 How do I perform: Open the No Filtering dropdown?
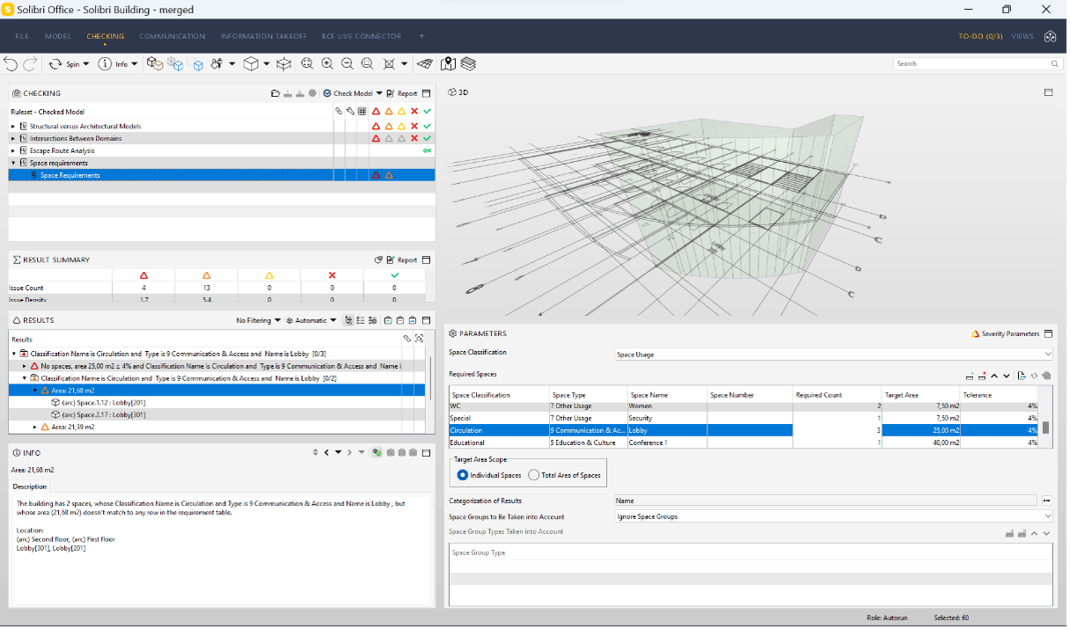tap(258, 321)
